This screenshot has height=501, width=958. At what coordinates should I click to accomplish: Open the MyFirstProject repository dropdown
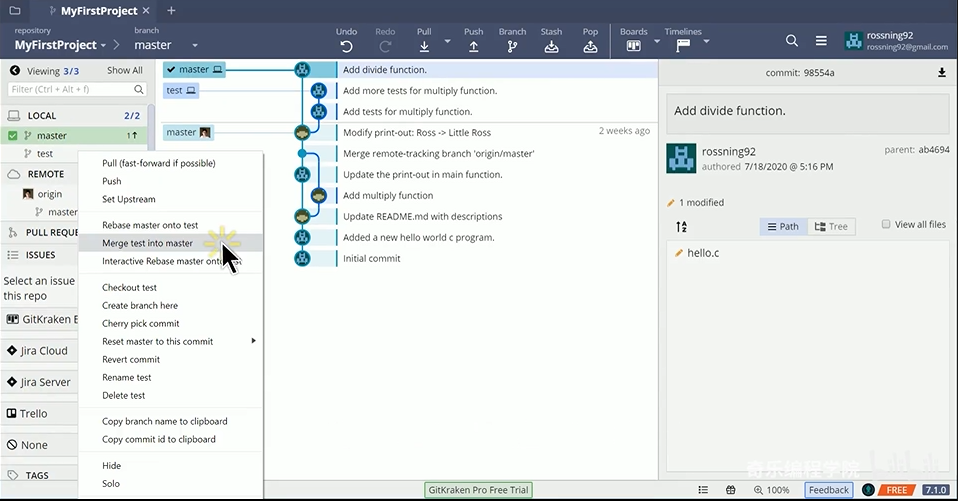[x=103, y=46]
